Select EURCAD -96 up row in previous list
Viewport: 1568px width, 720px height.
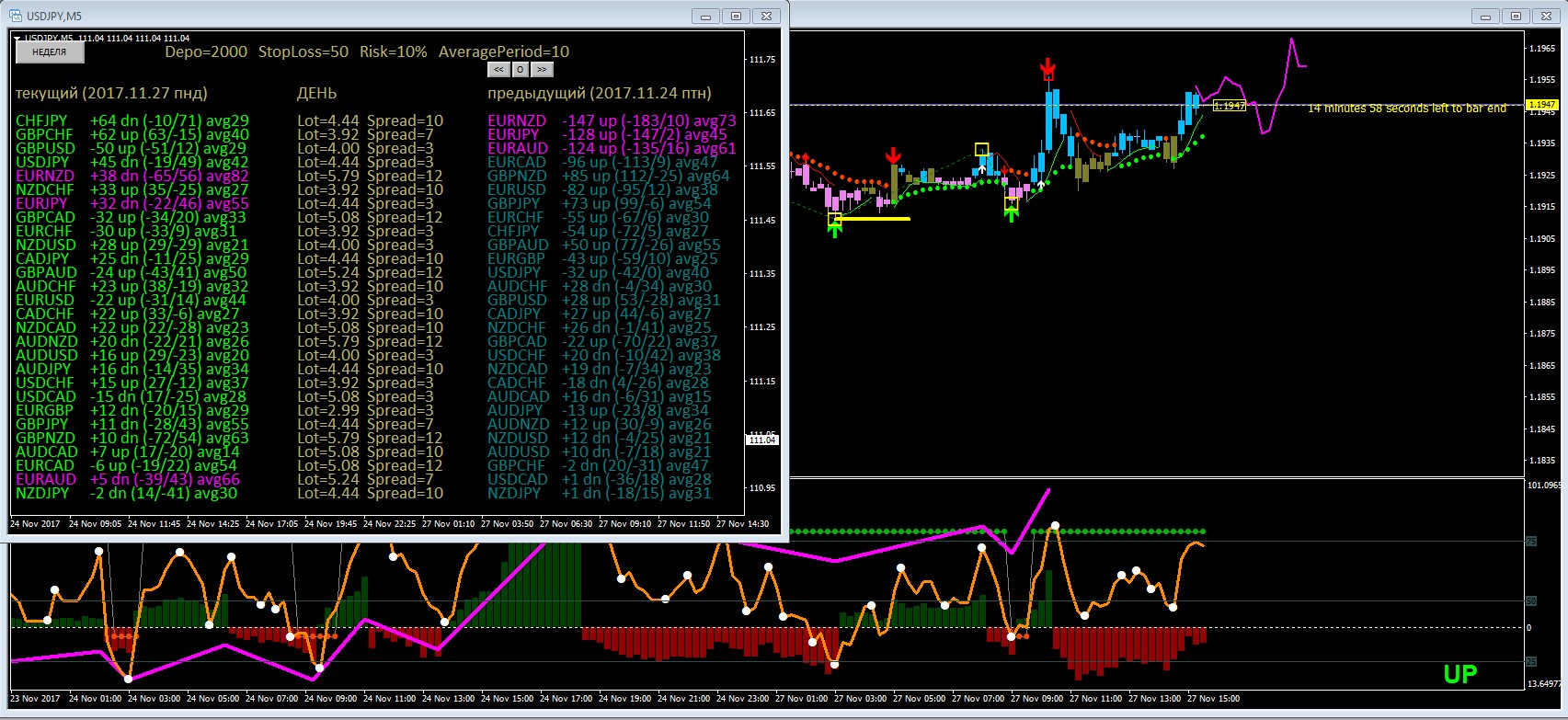tap(602, 162)
